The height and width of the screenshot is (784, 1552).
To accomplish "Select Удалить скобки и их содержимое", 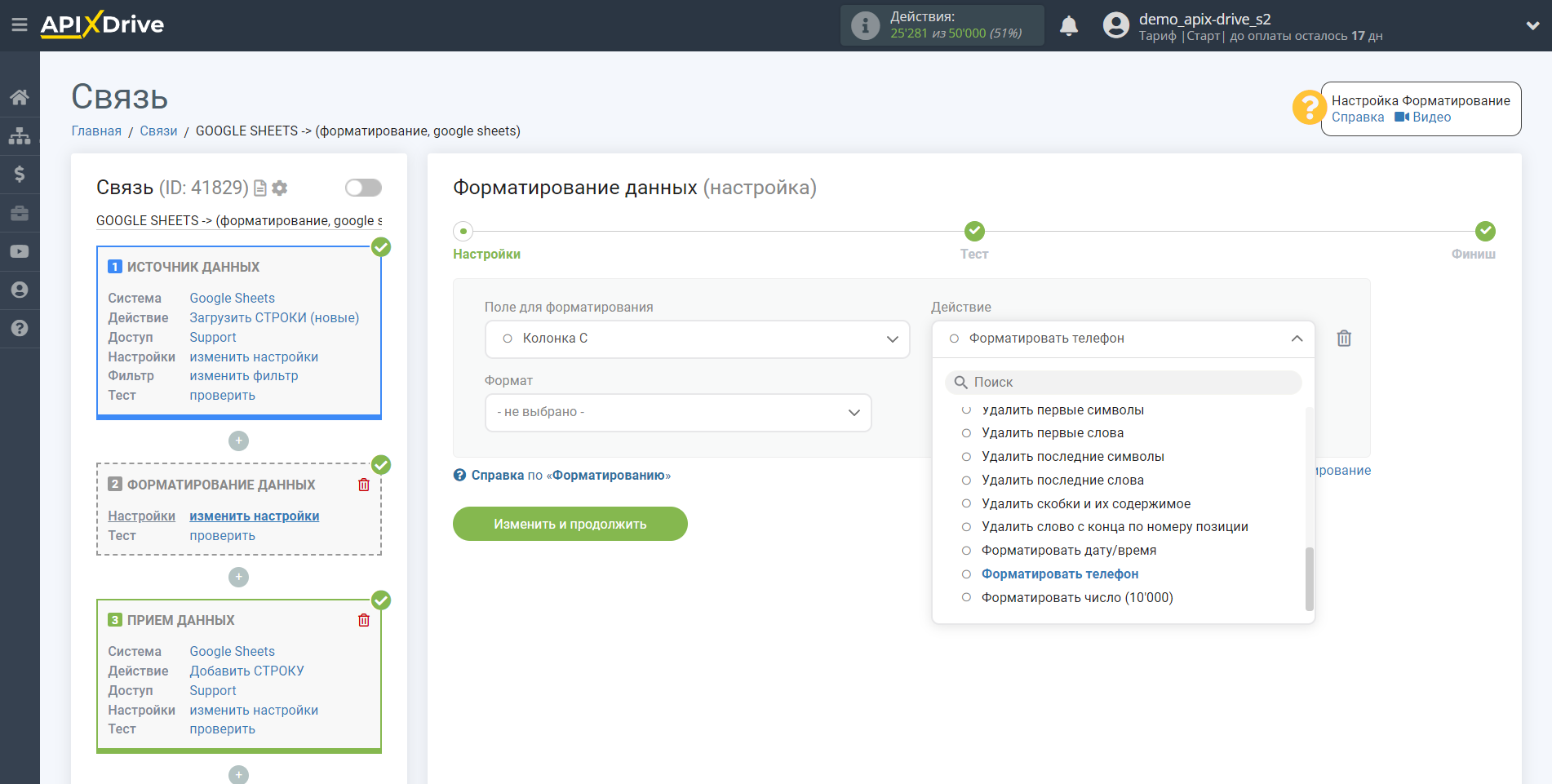I will click(1086, 504).
